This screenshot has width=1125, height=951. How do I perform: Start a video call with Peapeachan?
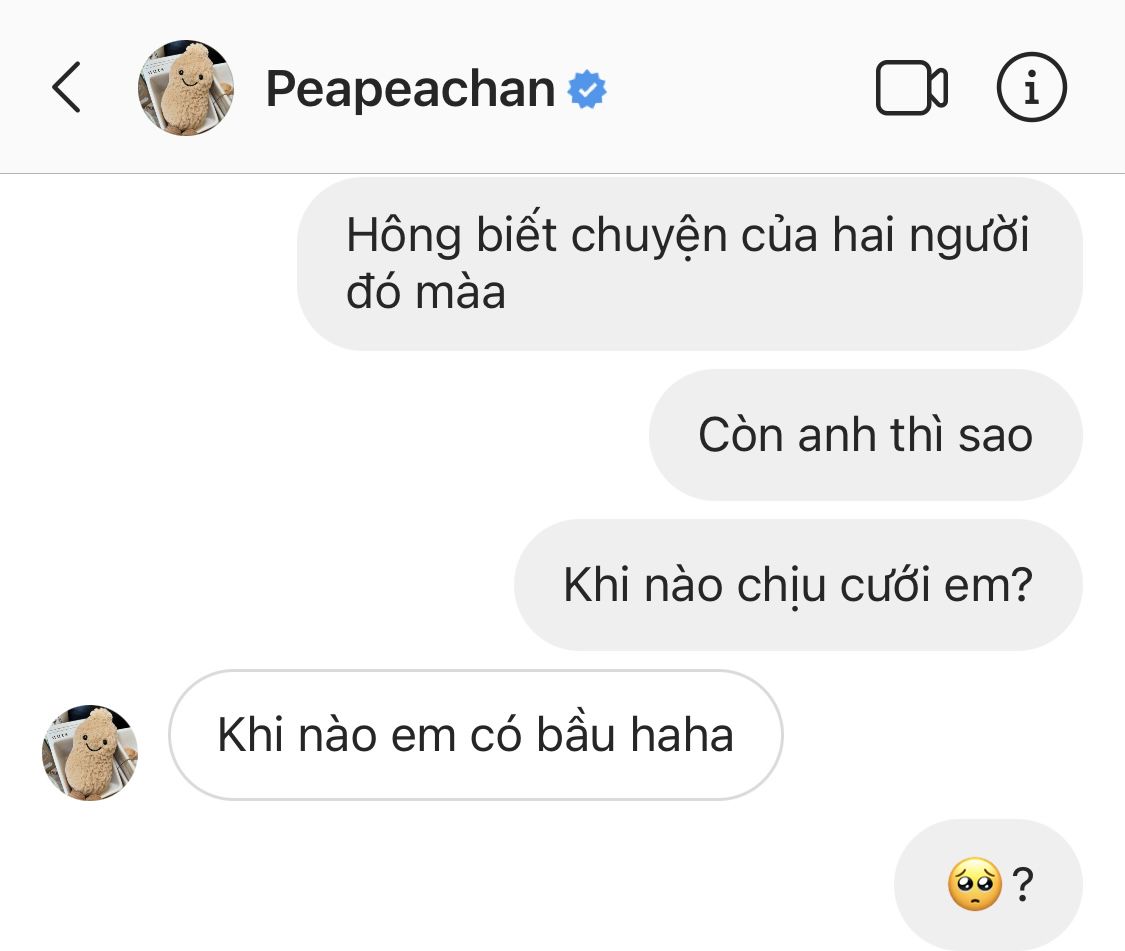[x=911, y=88]
